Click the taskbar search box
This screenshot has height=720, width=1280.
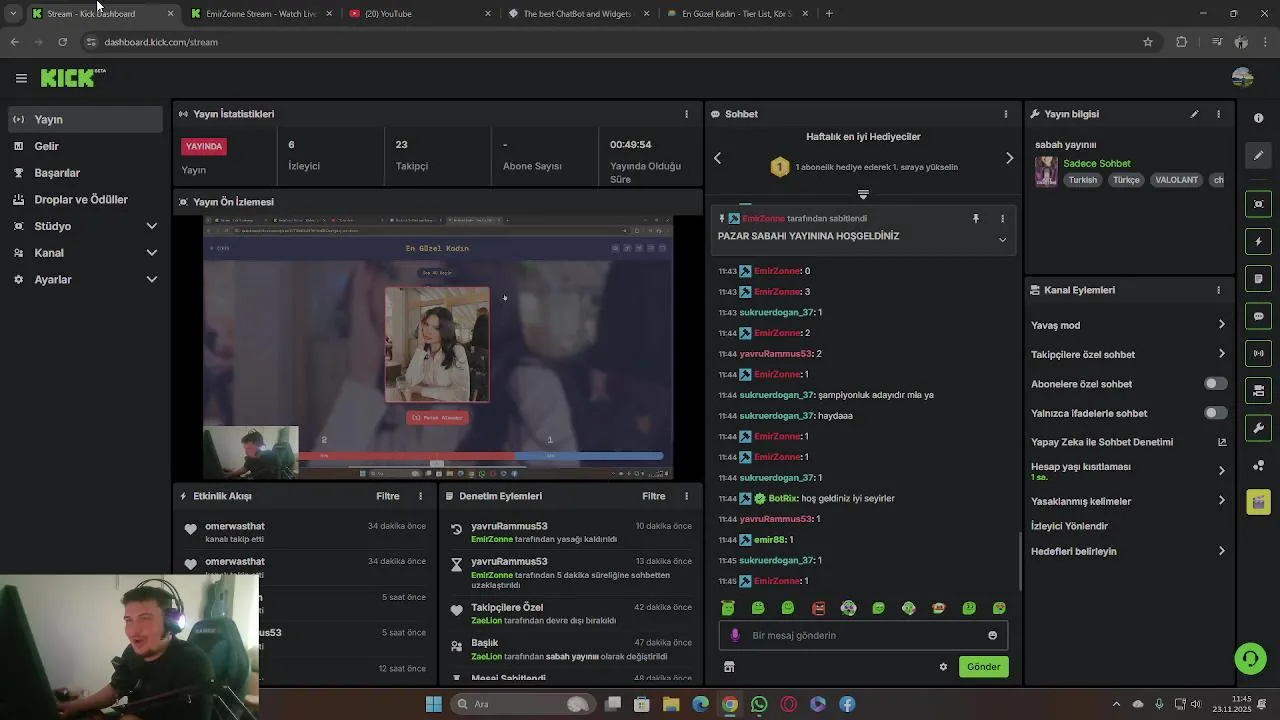pyautogui.click(x=522, y=704)
